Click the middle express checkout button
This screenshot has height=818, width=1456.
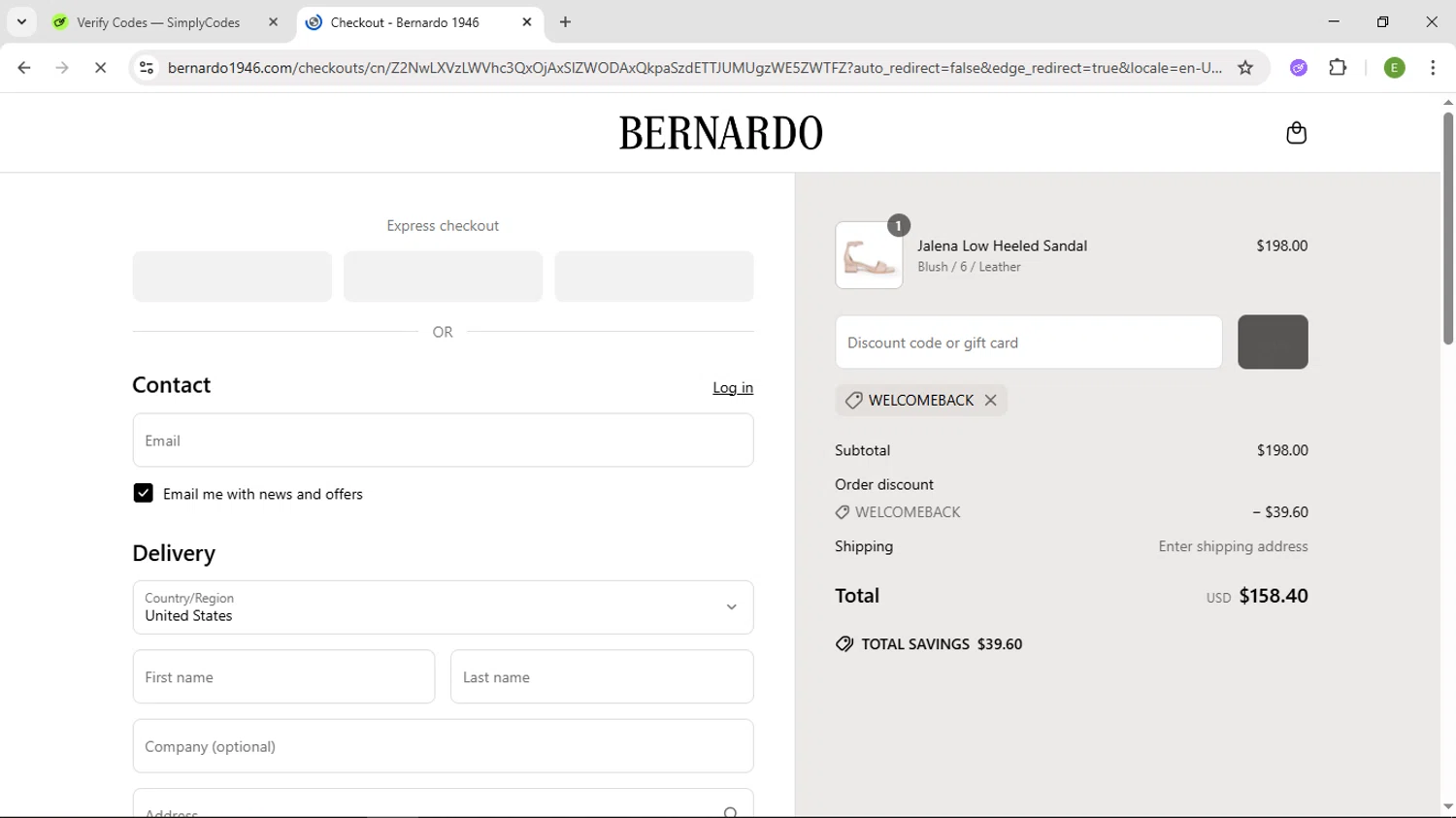(443, 277)
